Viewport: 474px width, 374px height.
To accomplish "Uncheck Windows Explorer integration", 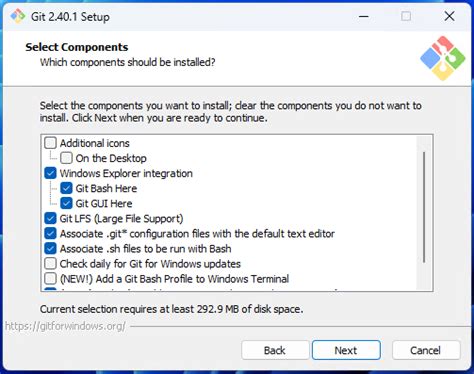I will tap(50, 173).
